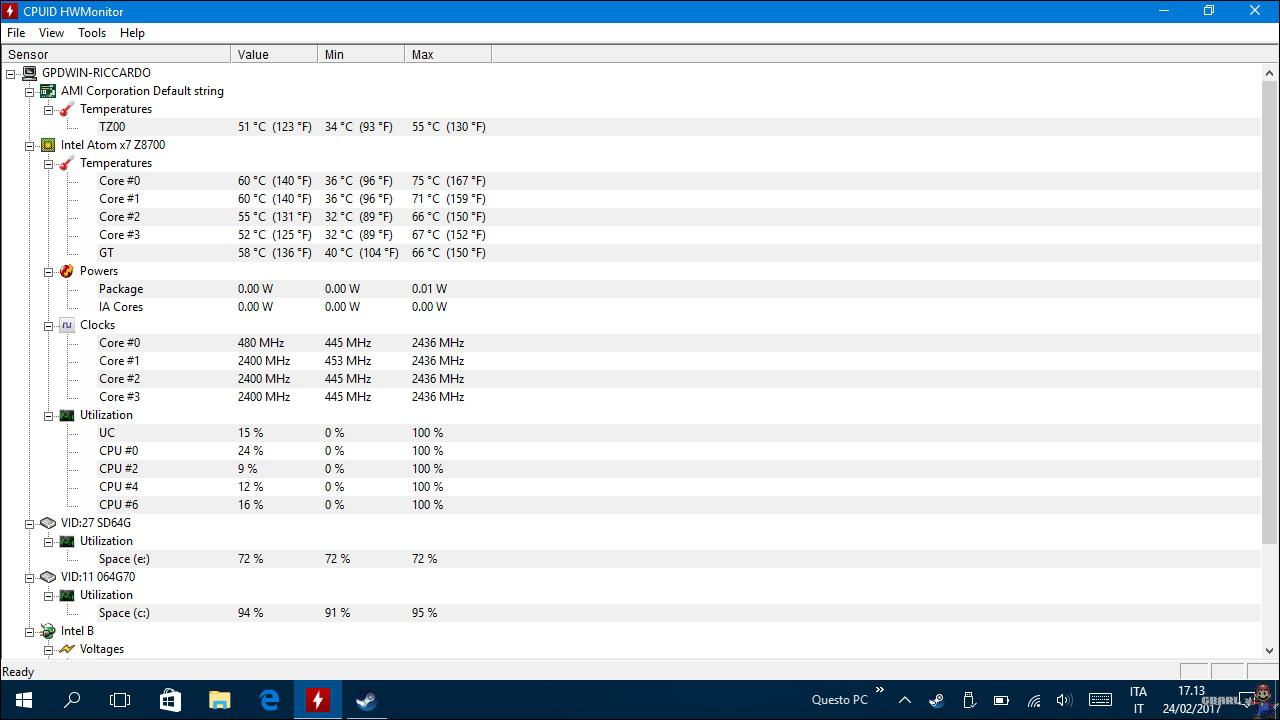This screenshot has width=1280, height=720.
Task: Open the Windows Start menu
Action: click(x=24, y=700)
